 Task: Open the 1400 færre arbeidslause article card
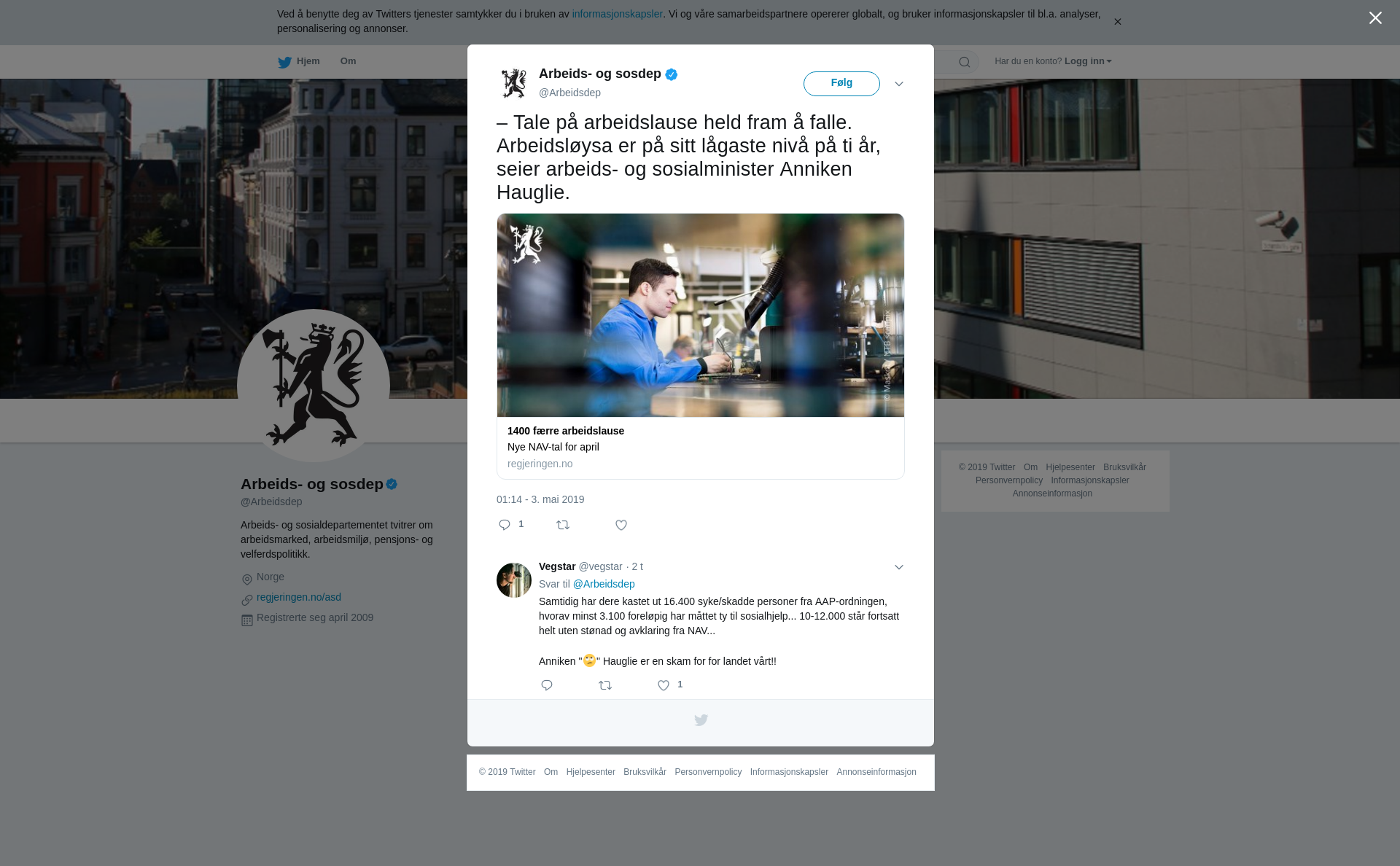coord(701,346)
